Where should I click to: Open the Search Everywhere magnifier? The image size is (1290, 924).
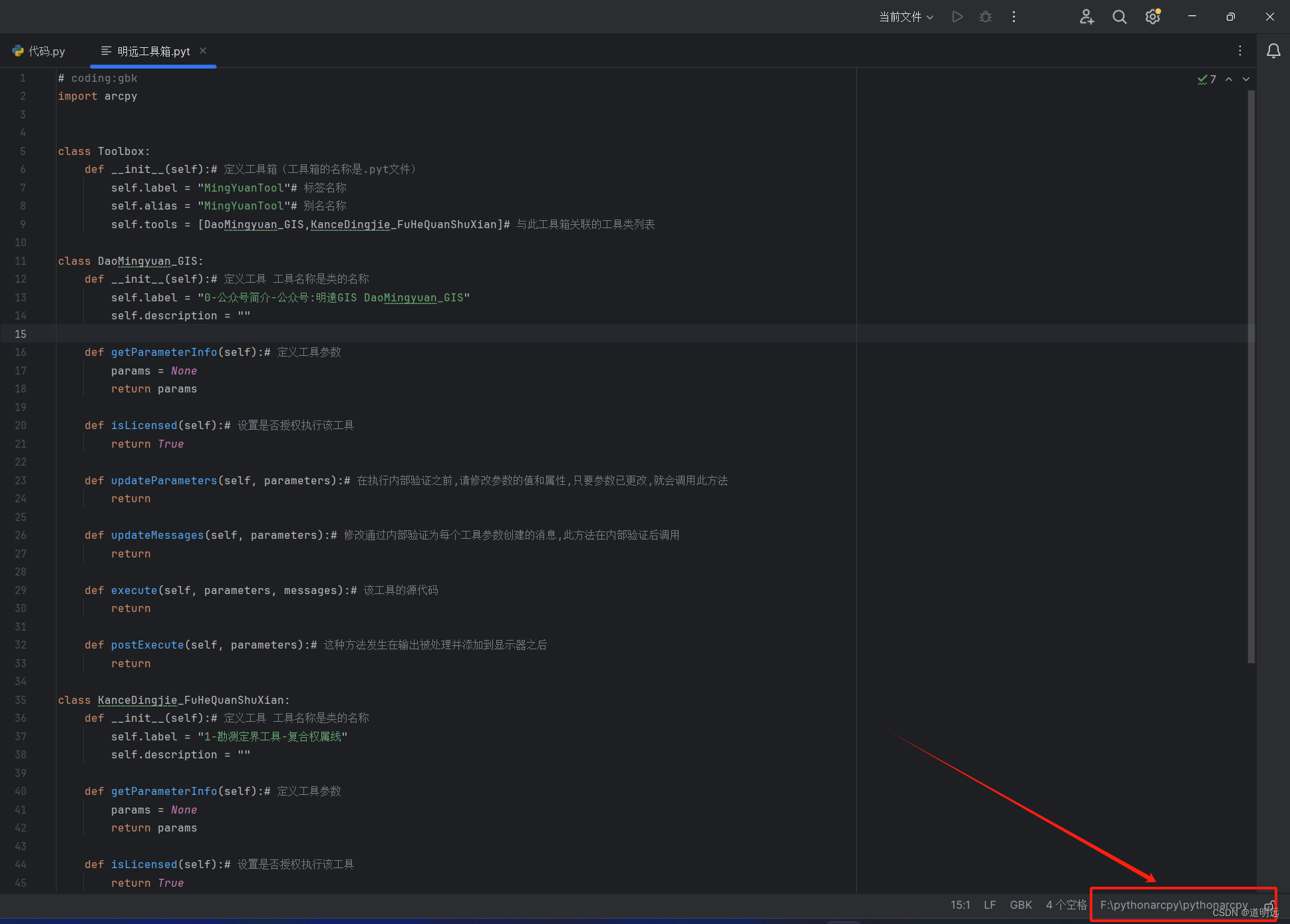pyautogui.click(x=1120, y=17)
